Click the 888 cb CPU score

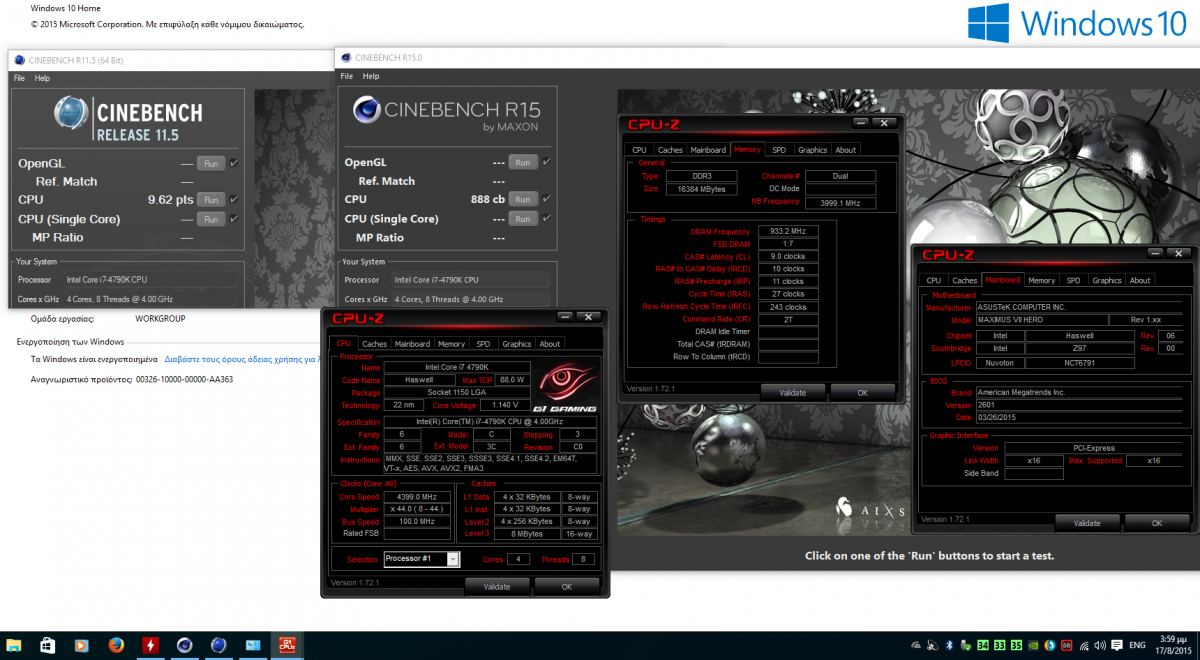(x=487, y=199)
